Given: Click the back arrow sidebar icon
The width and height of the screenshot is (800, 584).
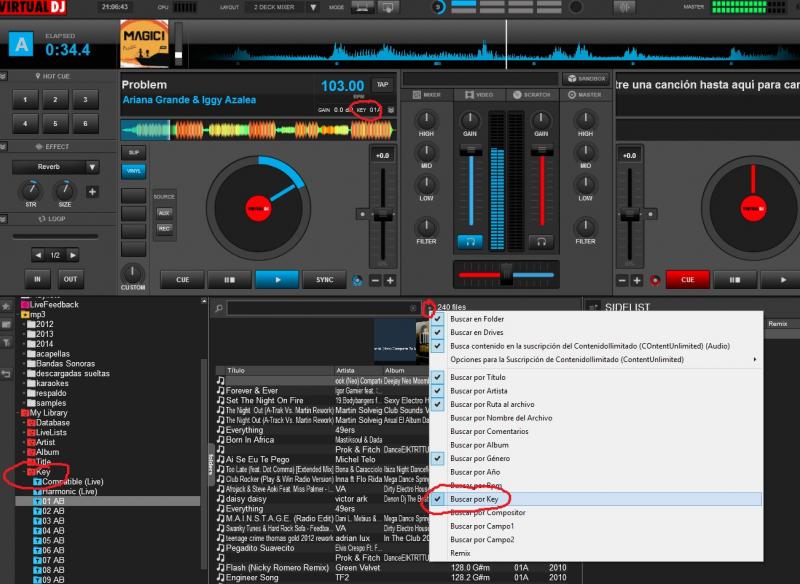Looking at the screenshot, I should point(6,374).
